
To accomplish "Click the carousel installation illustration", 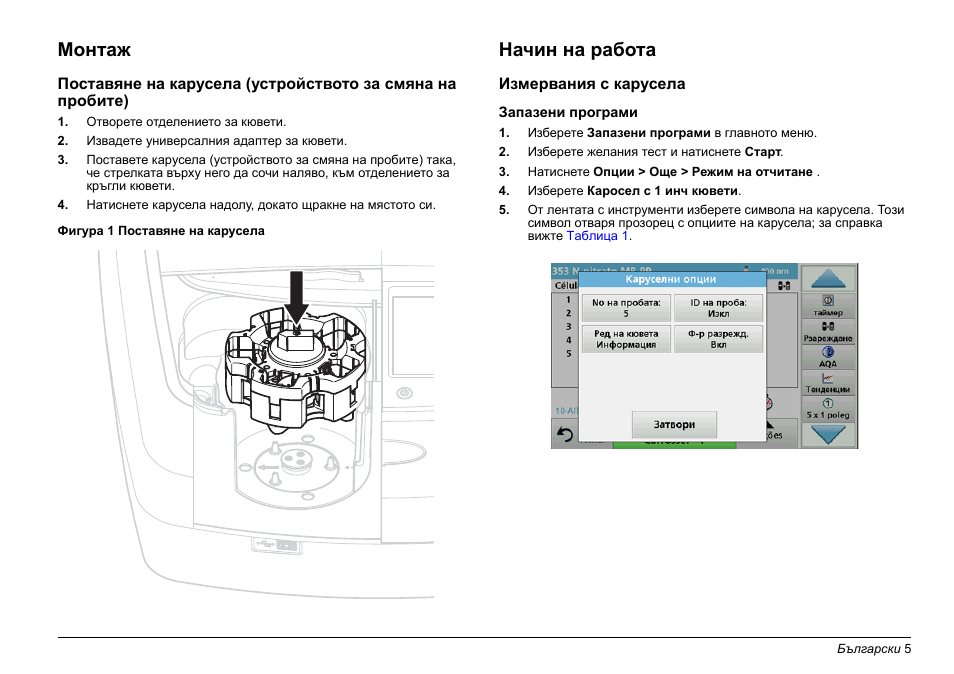I will [x=265, y=425].
